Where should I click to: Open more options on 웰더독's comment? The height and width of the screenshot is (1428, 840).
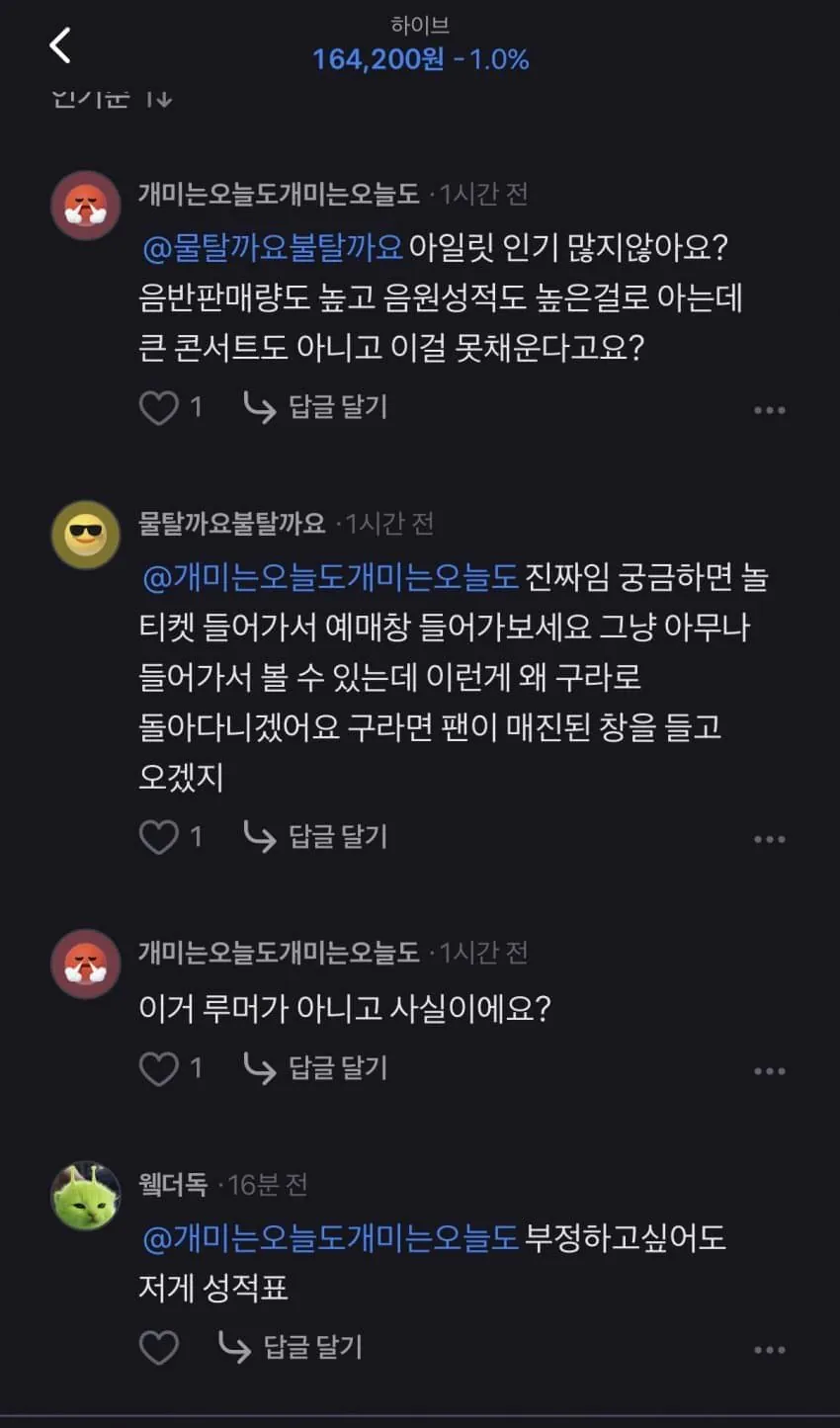click(769, 1350)
